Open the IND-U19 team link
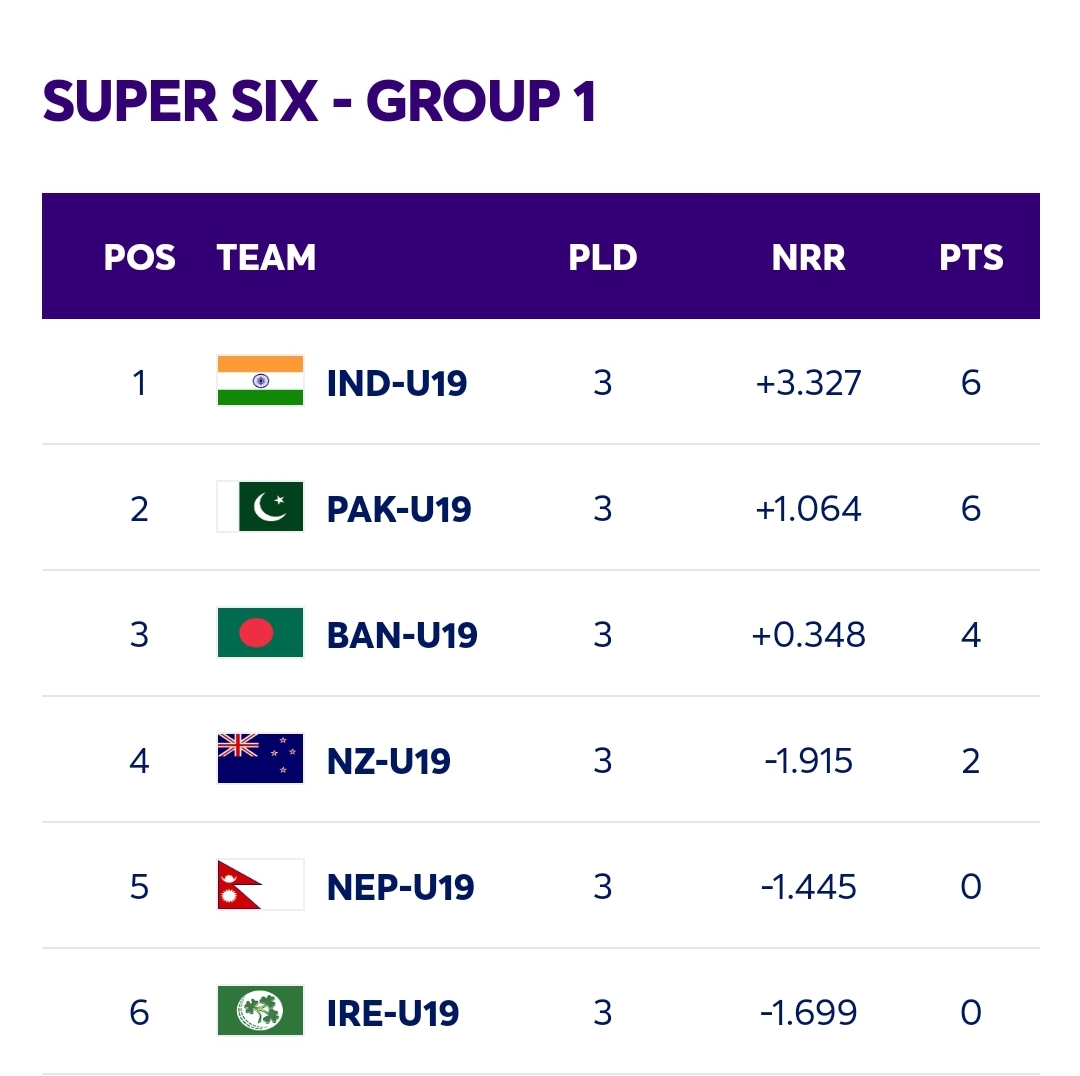The image size is (1080, 1076). pyautogui.click(x=397, y=384)
